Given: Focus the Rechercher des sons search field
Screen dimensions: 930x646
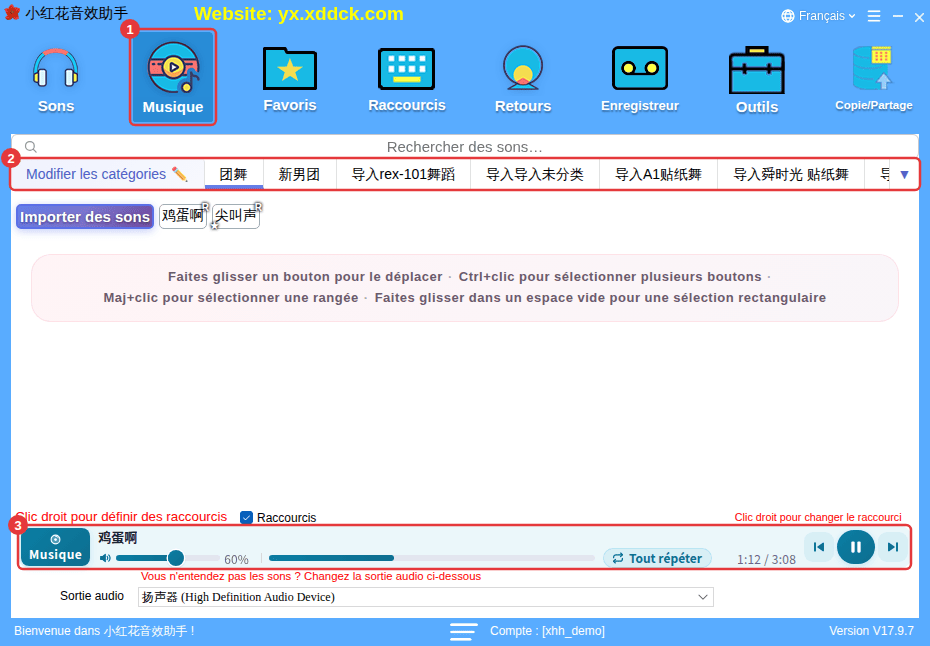Looking at the screenshot, I should (464, 147).
